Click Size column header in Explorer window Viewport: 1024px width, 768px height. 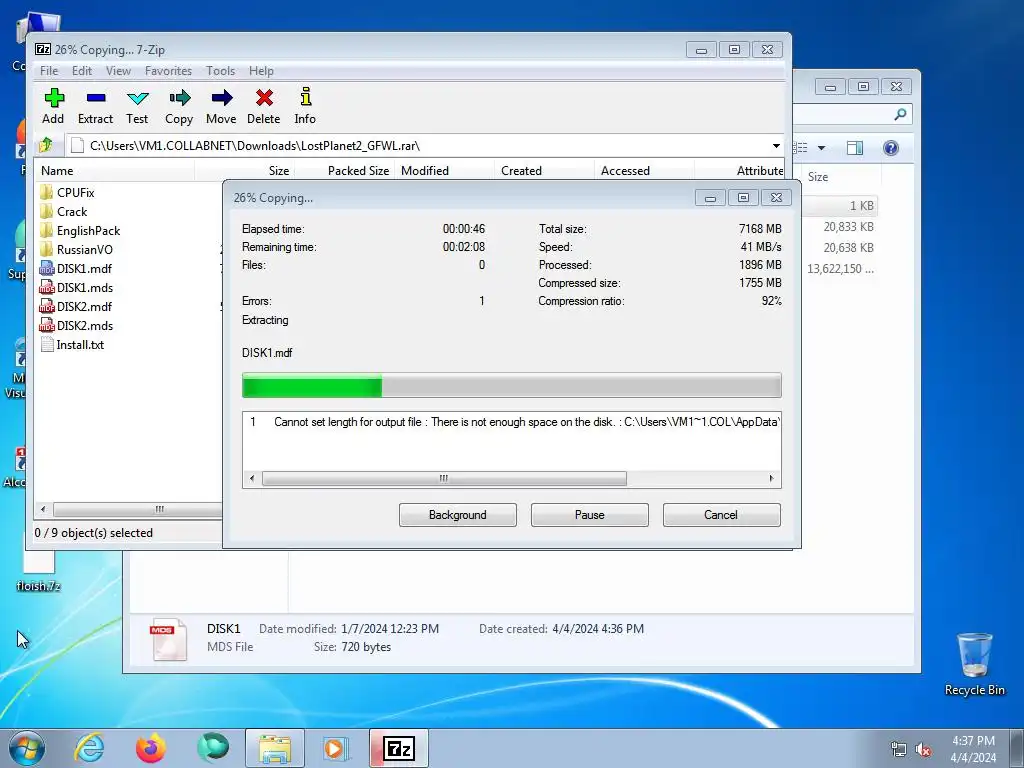click(818, 176)
